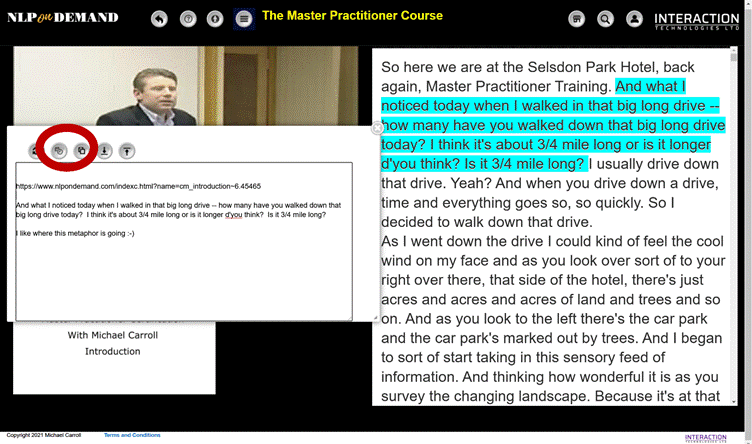Click the copy text icon in notes toolbar

81,151
